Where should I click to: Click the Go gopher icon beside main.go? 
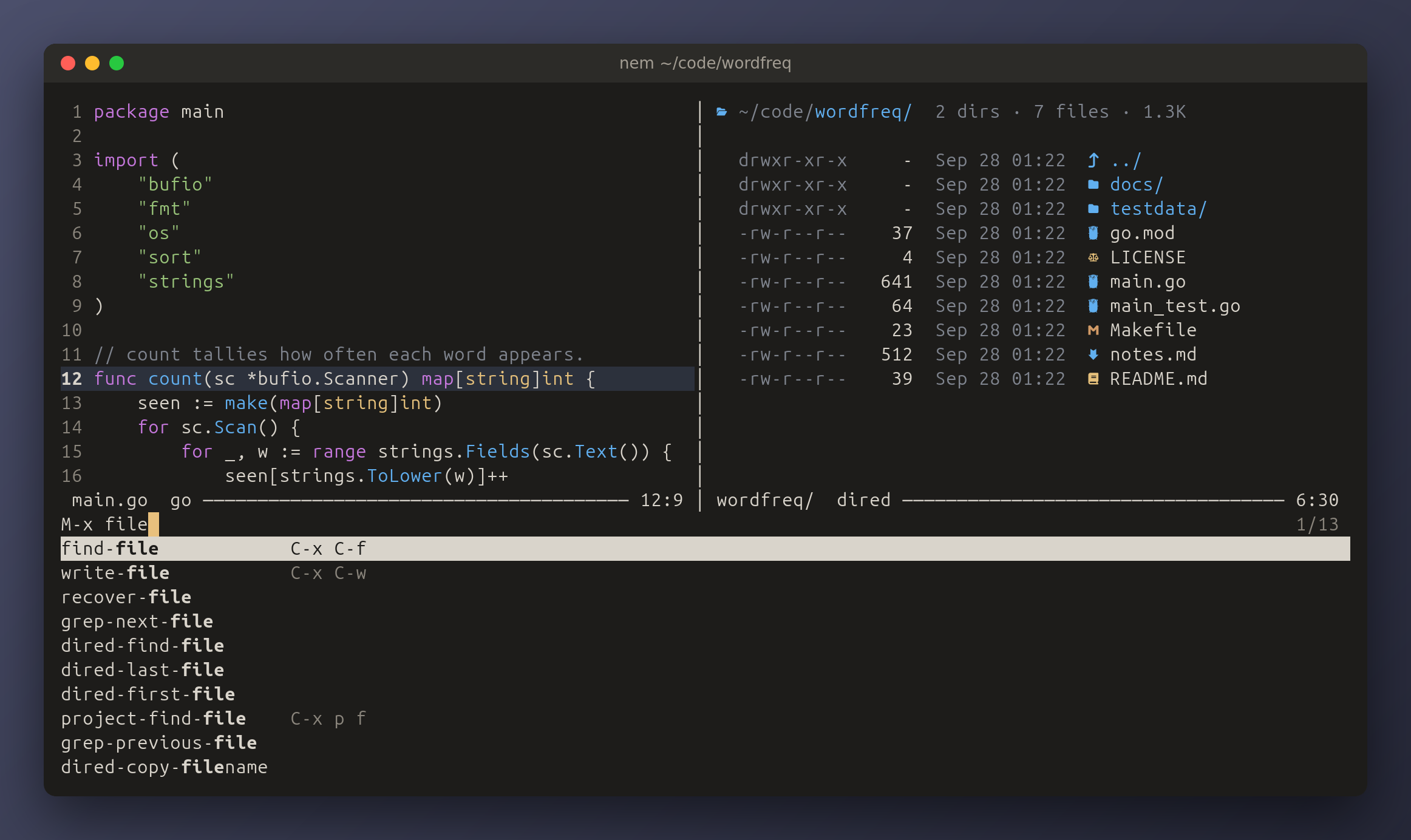[x=1093, y=282]
